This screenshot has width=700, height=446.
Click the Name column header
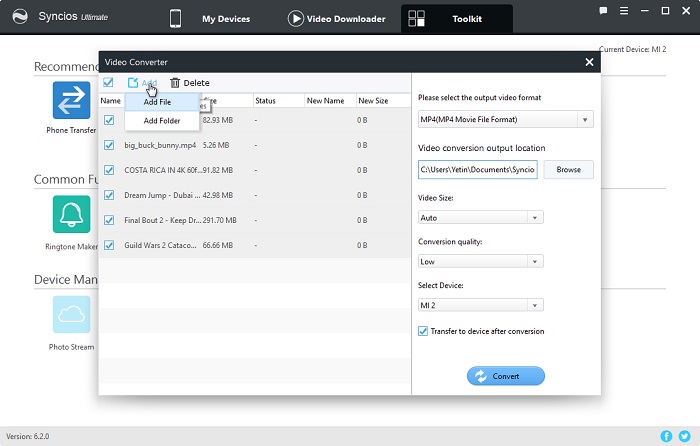tap(110, 100)
